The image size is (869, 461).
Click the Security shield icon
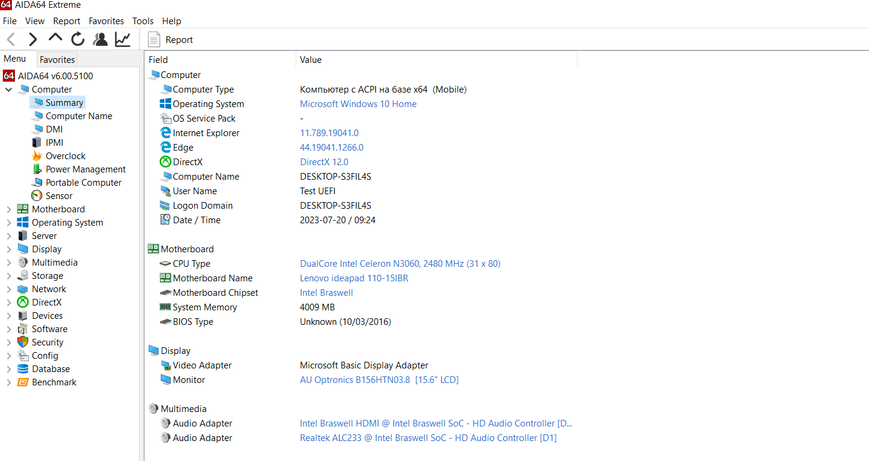click(x=23, y=342)
